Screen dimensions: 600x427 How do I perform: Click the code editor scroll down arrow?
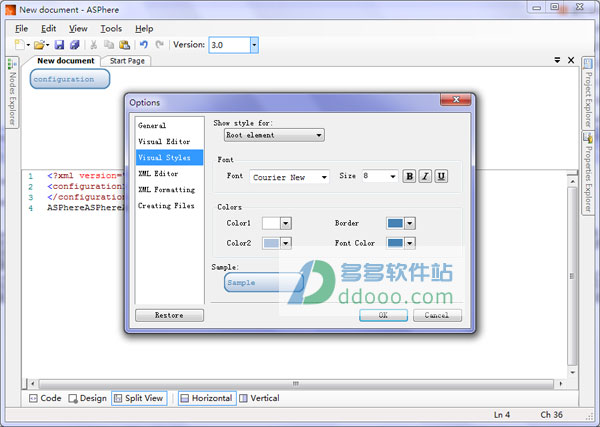tap(572, 372)
